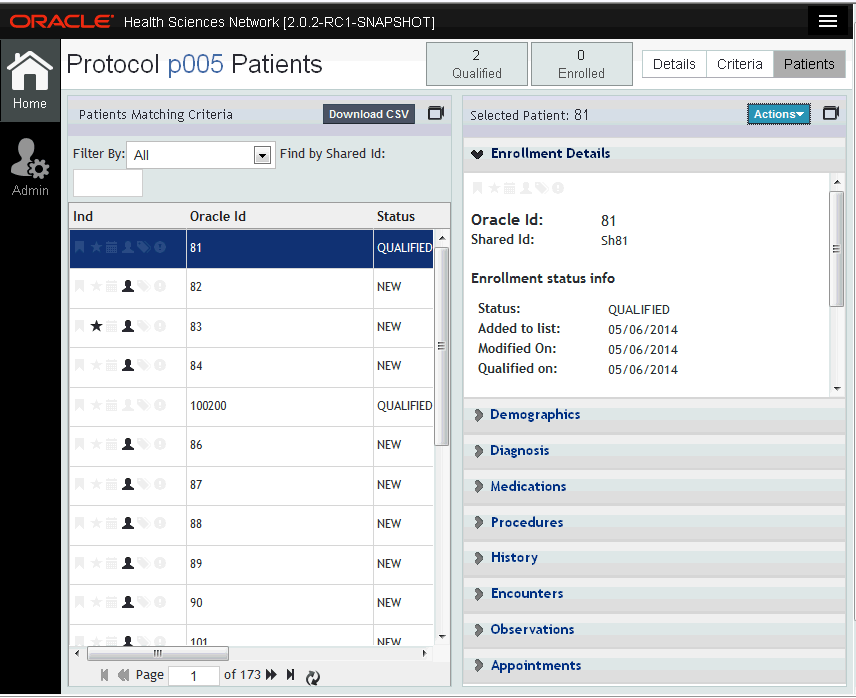This screenshot has width=856, height=698.
Task: Toggle the star indicator for patient 86
Action: click(96, 444)
